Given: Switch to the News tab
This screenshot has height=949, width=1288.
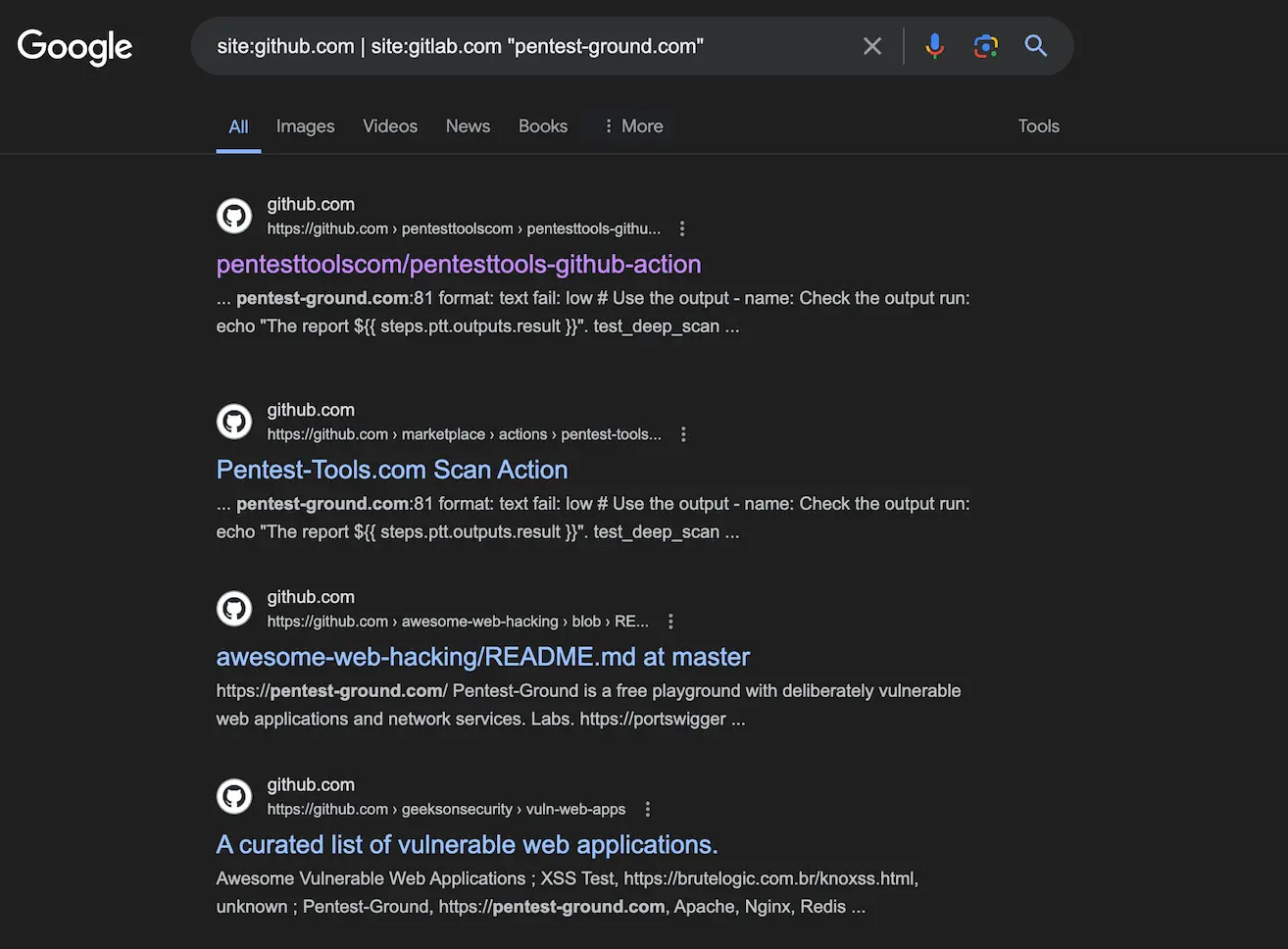Looking at the screenshot, I should pos(468,125).
